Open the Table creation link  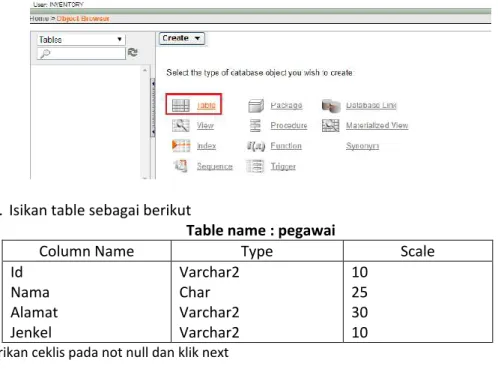[206, 105]
